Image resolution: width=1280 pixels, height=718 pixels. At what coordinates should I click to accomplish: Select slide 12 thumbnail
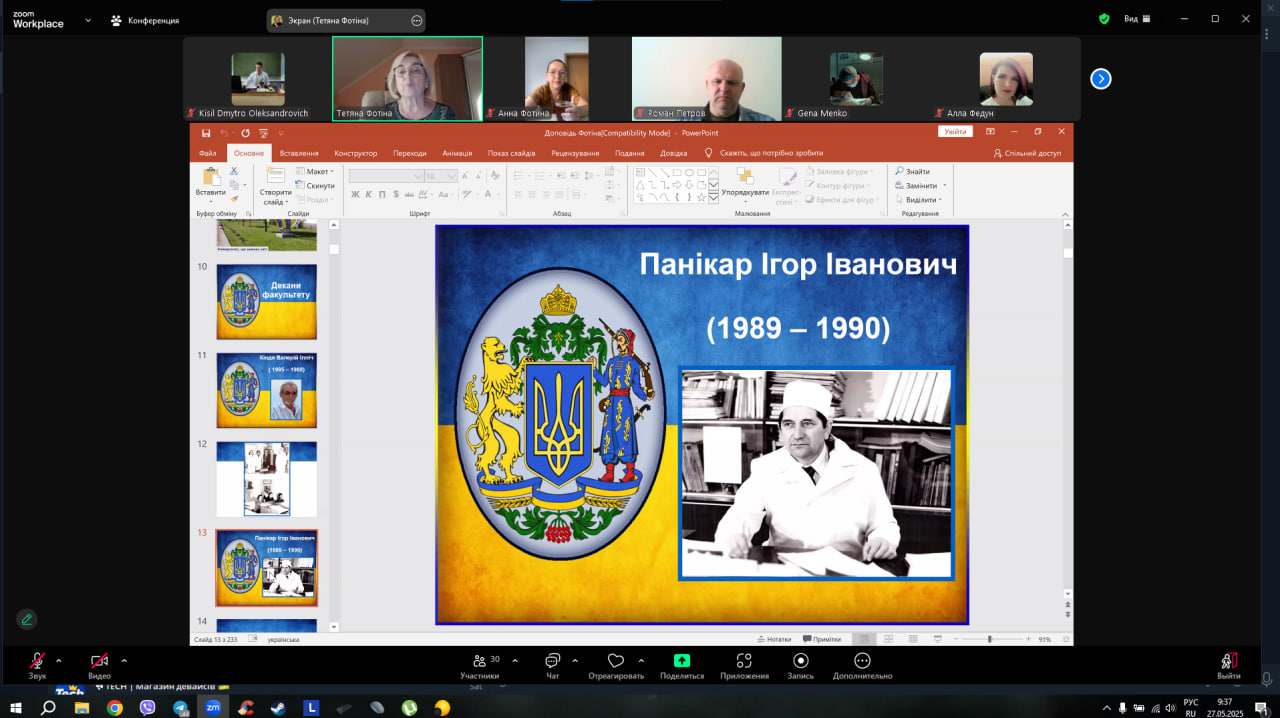(x=267, y=479)
